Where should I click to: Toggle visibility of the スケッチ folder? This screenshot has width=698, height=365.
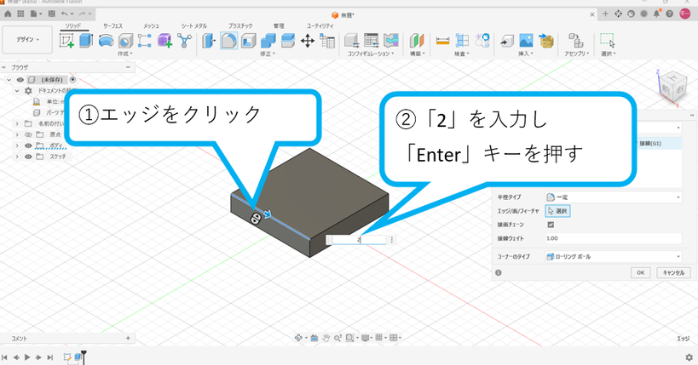pyautogui.click(x=28, y=157)
